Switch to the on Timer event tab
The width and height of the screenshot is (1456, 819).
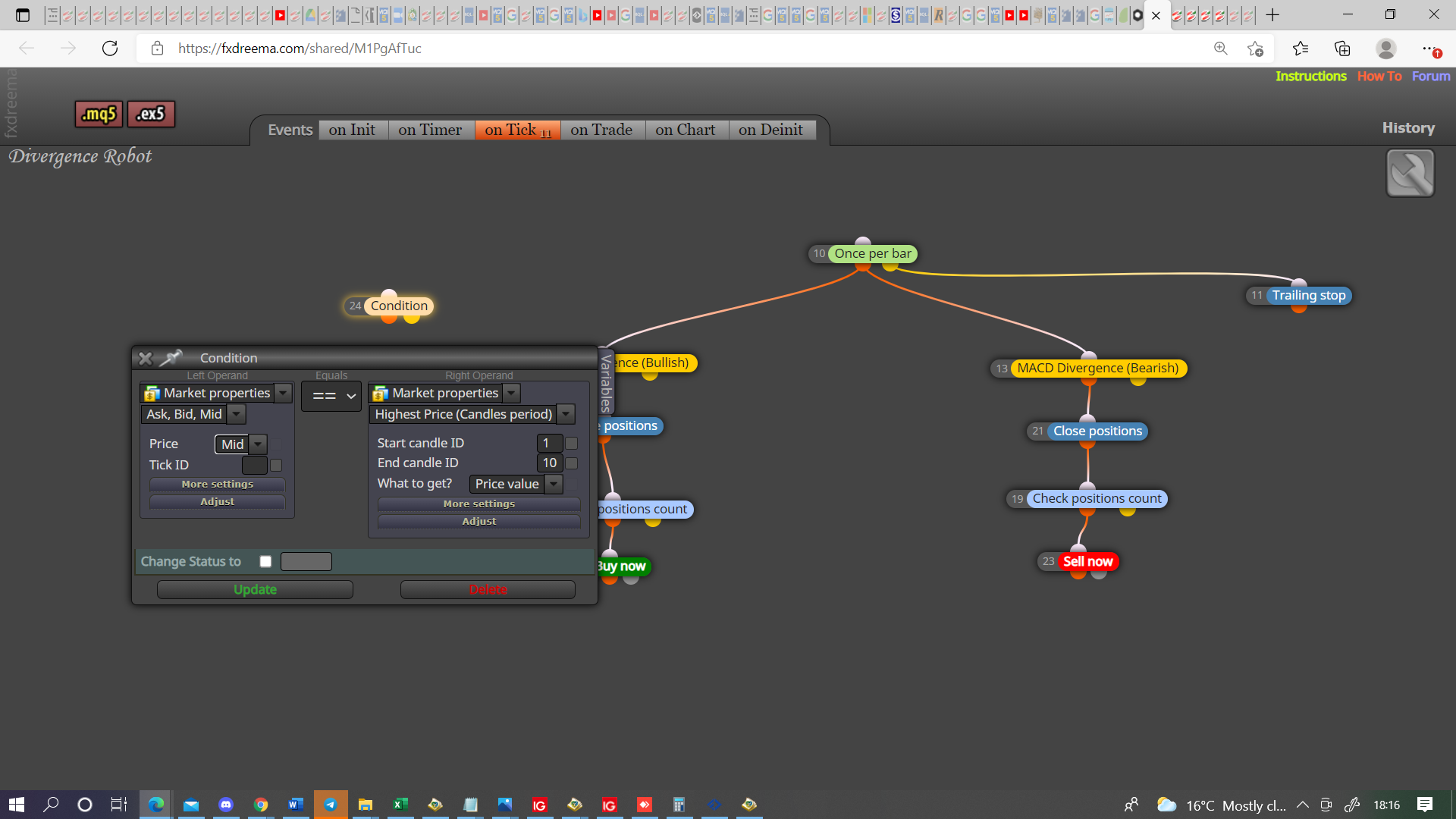(x=430, y=130)
